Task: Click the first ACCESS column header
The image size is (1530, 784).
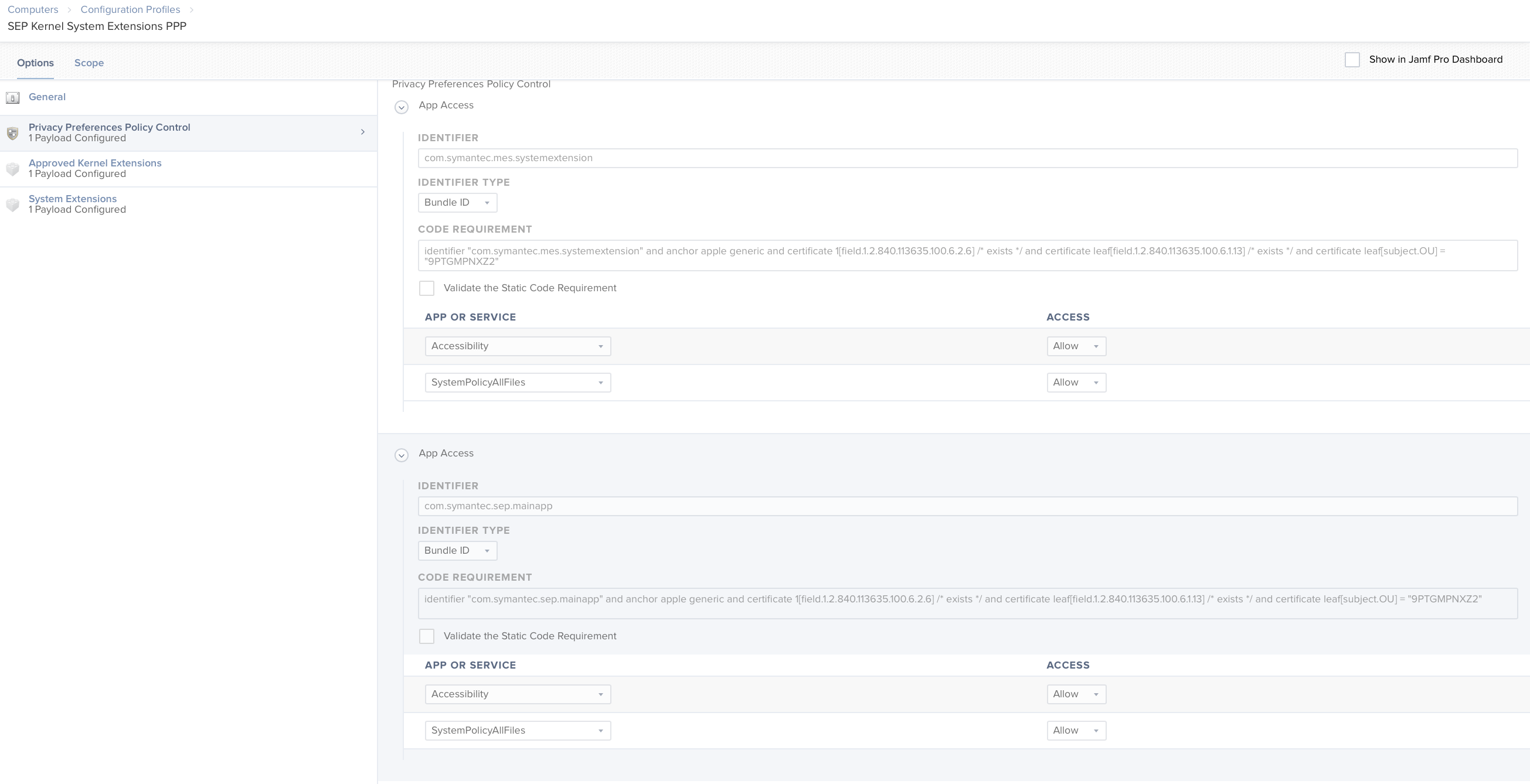Action: (1068, 317)
